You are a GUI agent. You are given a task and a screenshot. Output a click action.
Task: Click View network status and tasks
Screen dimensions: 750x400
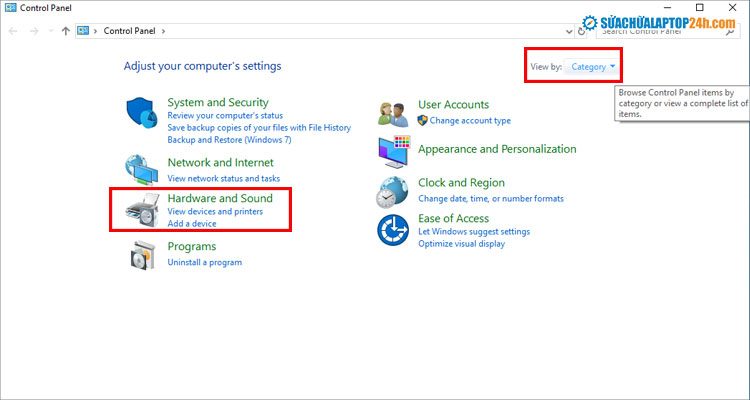point(223,178)
